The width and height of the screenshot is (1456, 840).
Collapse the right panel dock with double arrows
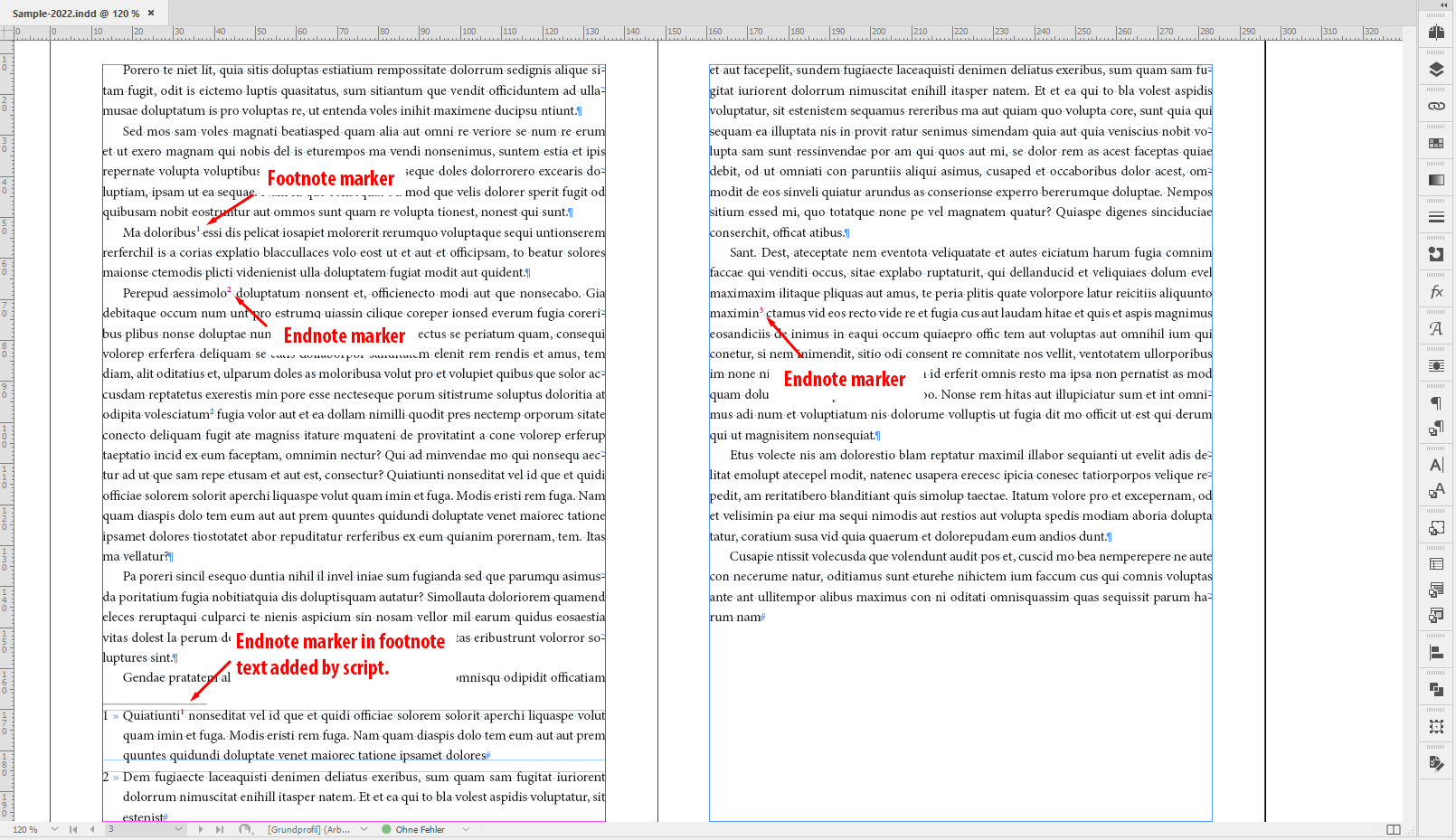1442,5
